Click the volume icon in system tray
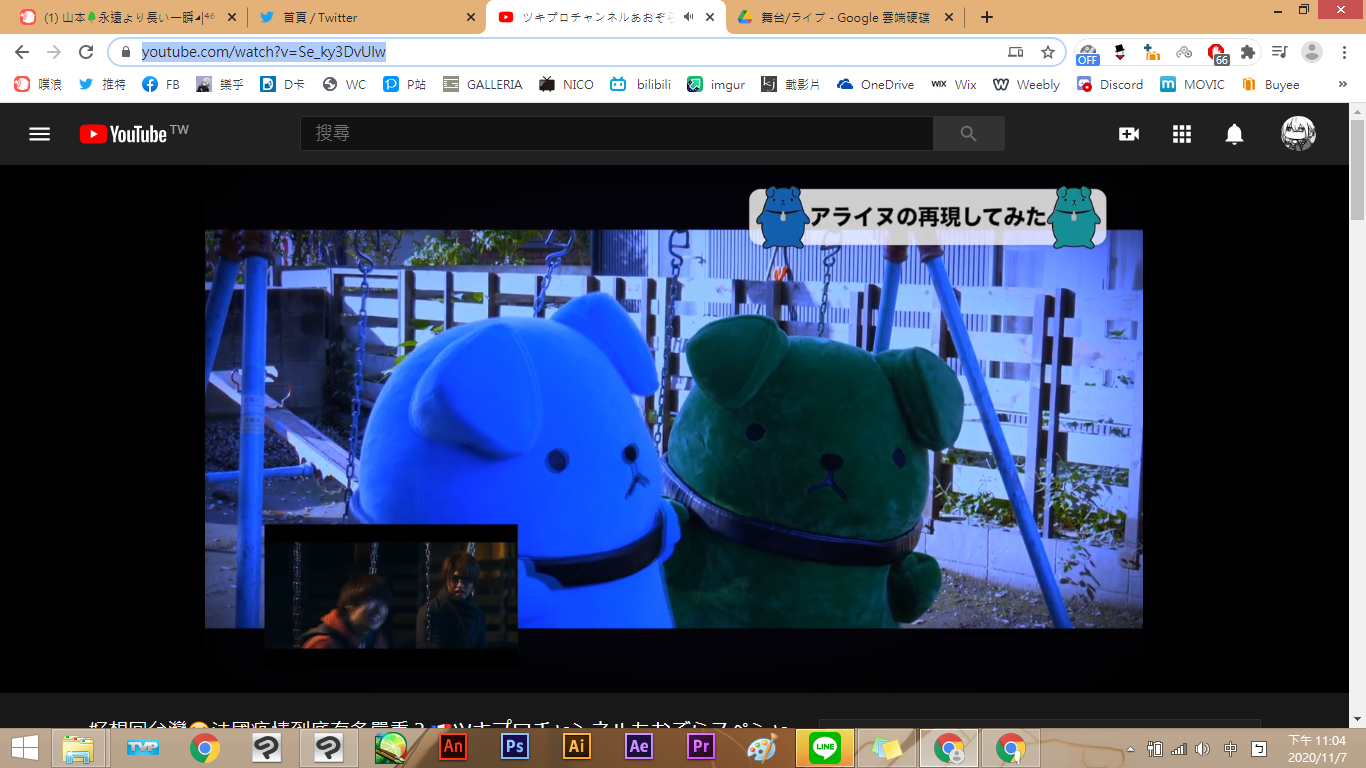This screenshot has width=1366, height=768. pos(1203,749)
